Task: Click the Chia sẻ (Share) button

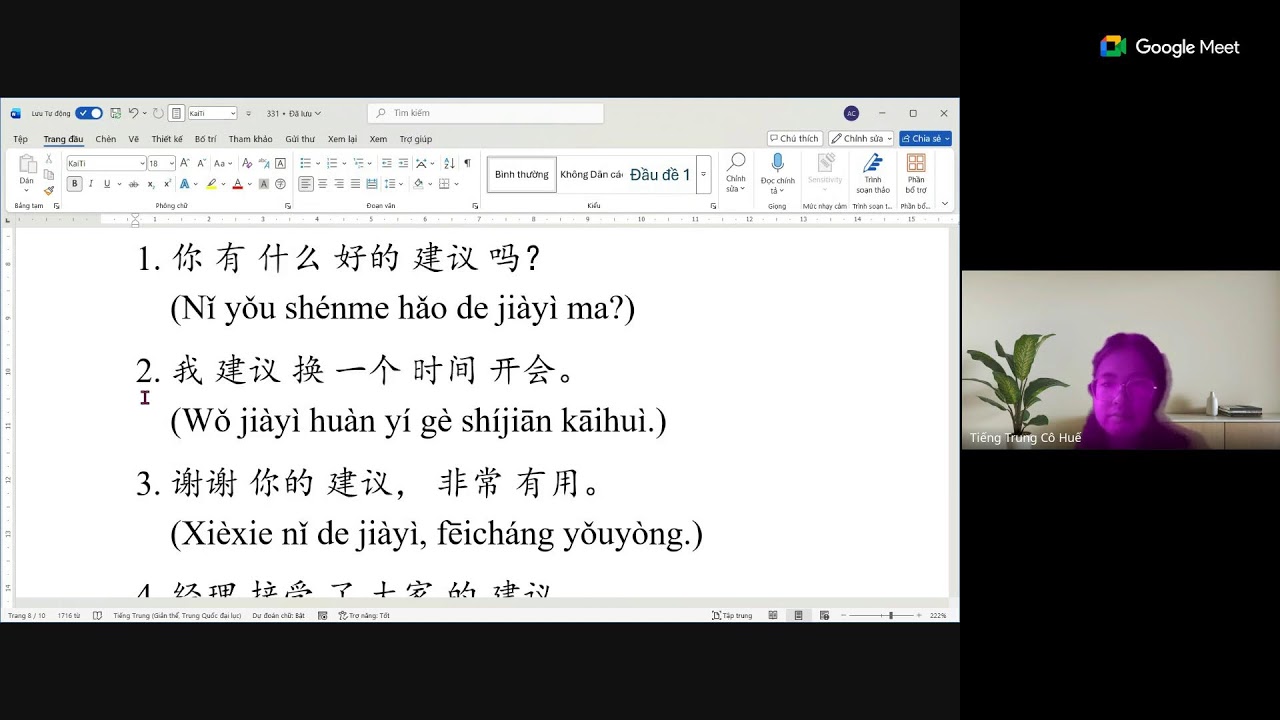Action: point(925,139)
